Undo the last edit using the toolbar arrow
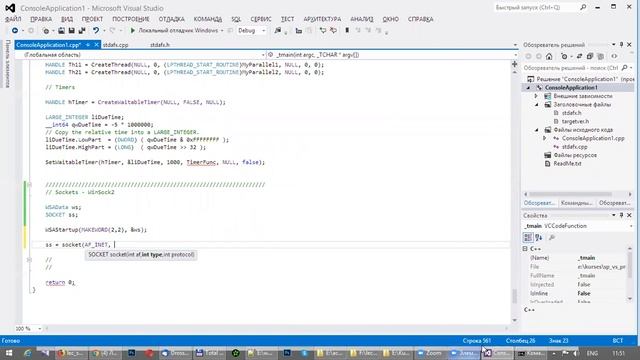 tap(96, 31)
